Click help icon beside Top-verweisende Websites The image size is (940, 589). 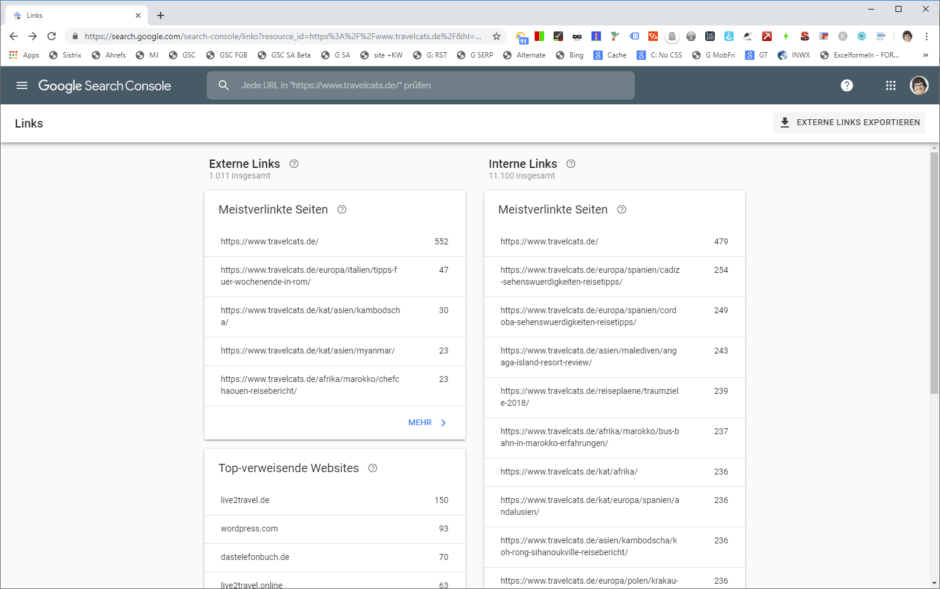coord(372,468)
